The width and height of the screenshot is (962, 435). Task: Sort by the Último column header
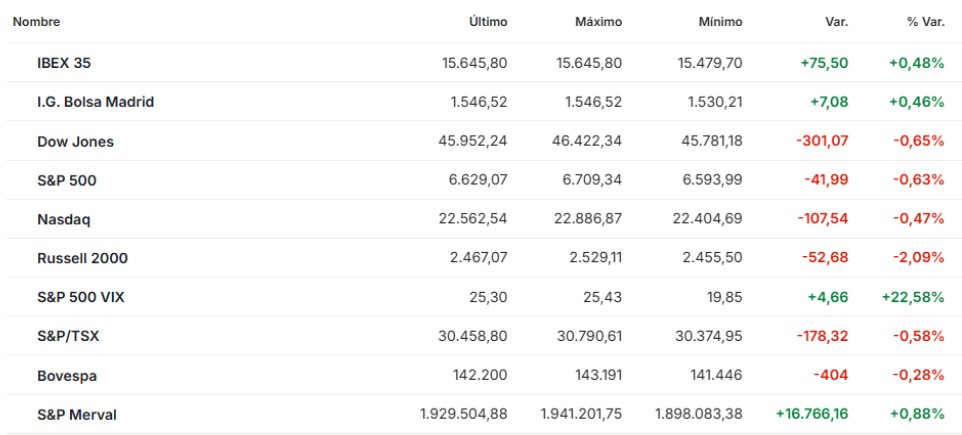tap(488, 21)
